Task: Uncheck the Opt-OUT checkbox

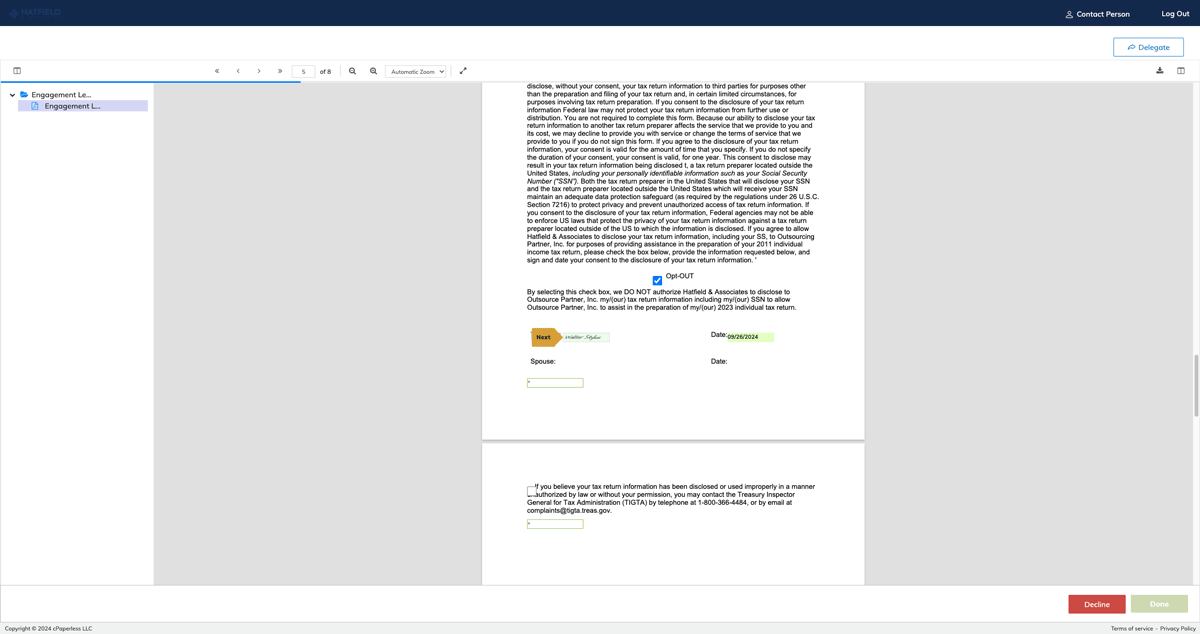Action: coord(657,281)
